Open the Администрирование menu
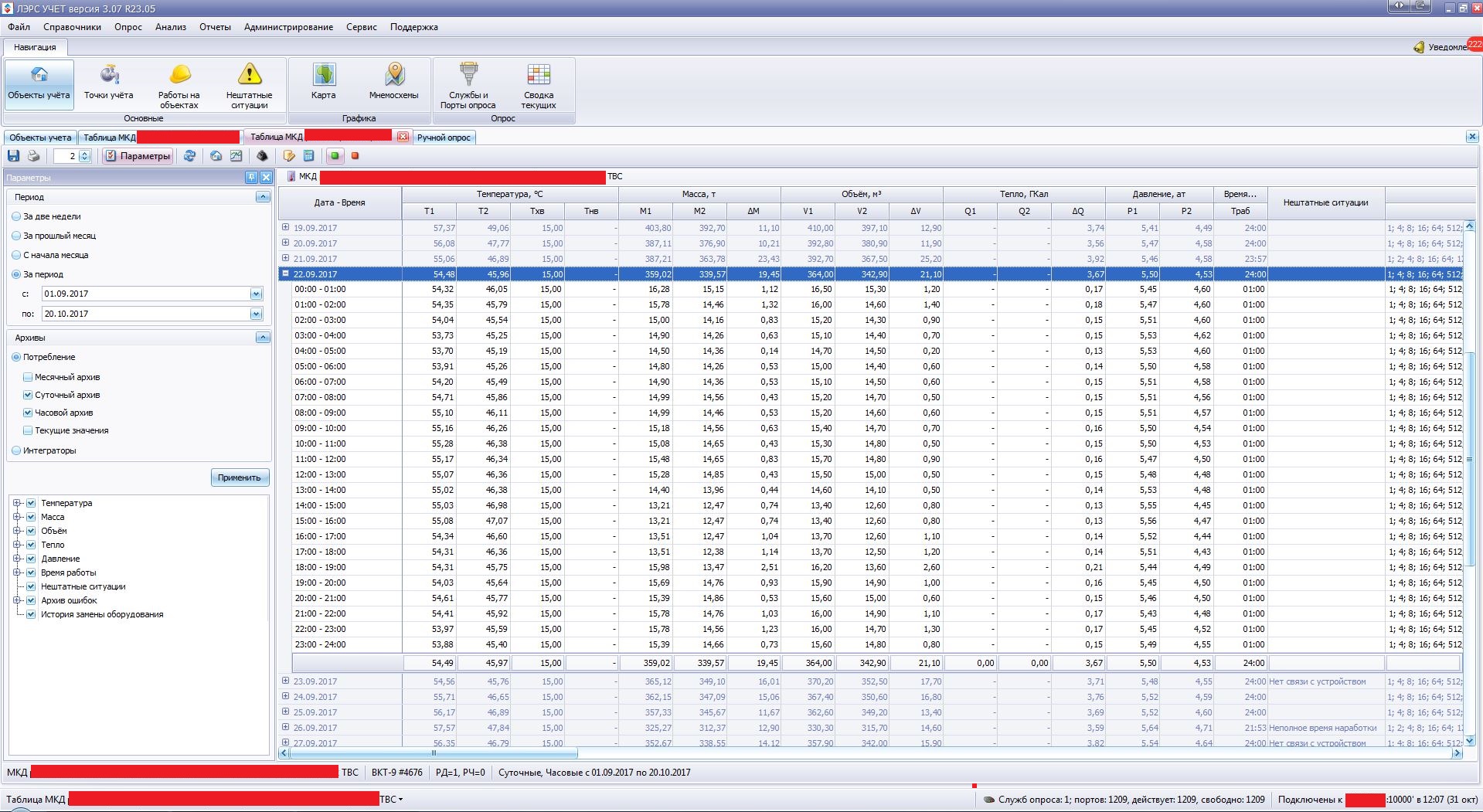Image resolution: width=1483 pixels, height=812 pixels. click(289, 27)
